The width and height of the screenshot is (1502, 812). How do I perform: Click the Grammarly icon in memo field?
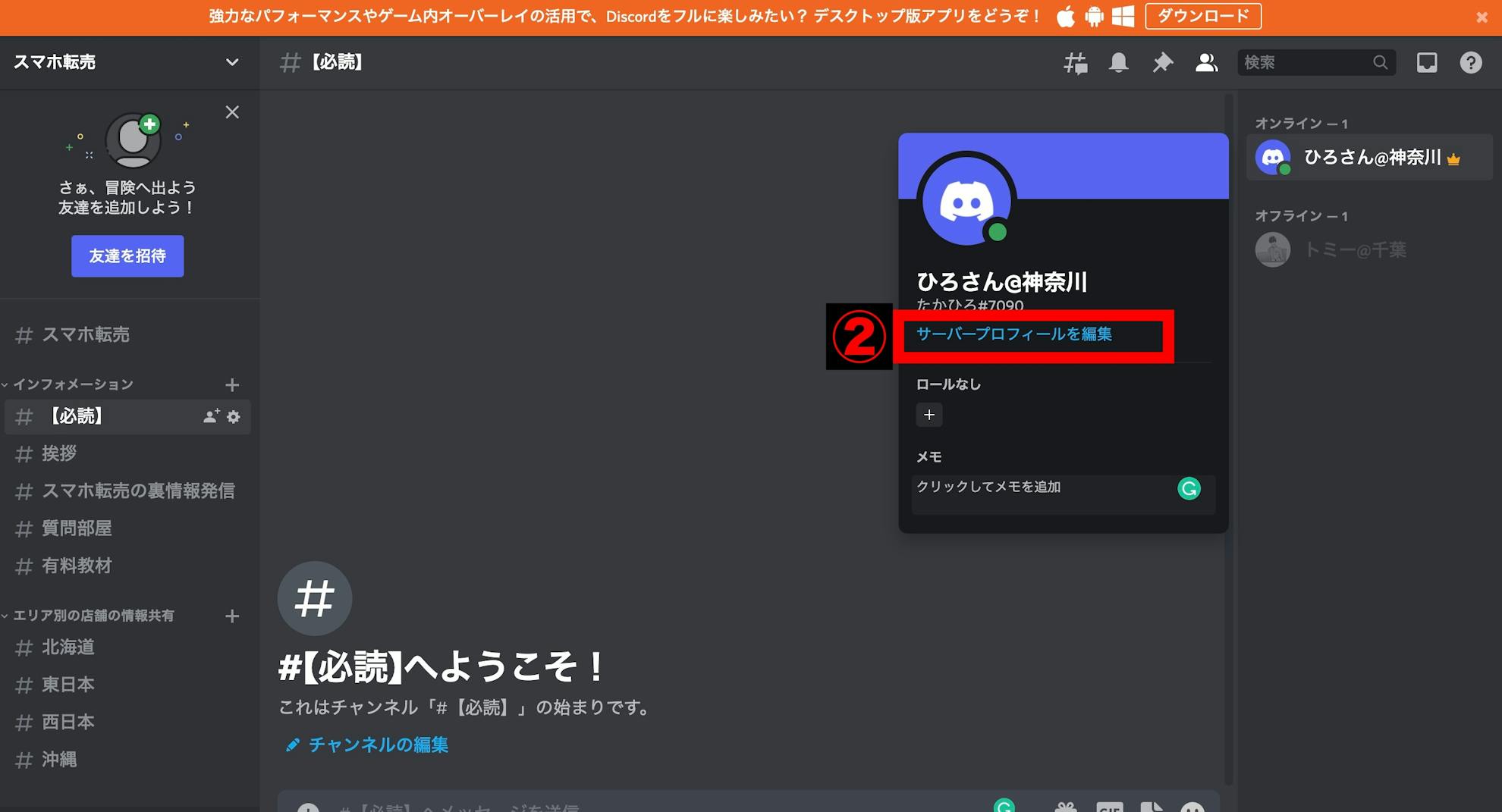click(1189, 488)
